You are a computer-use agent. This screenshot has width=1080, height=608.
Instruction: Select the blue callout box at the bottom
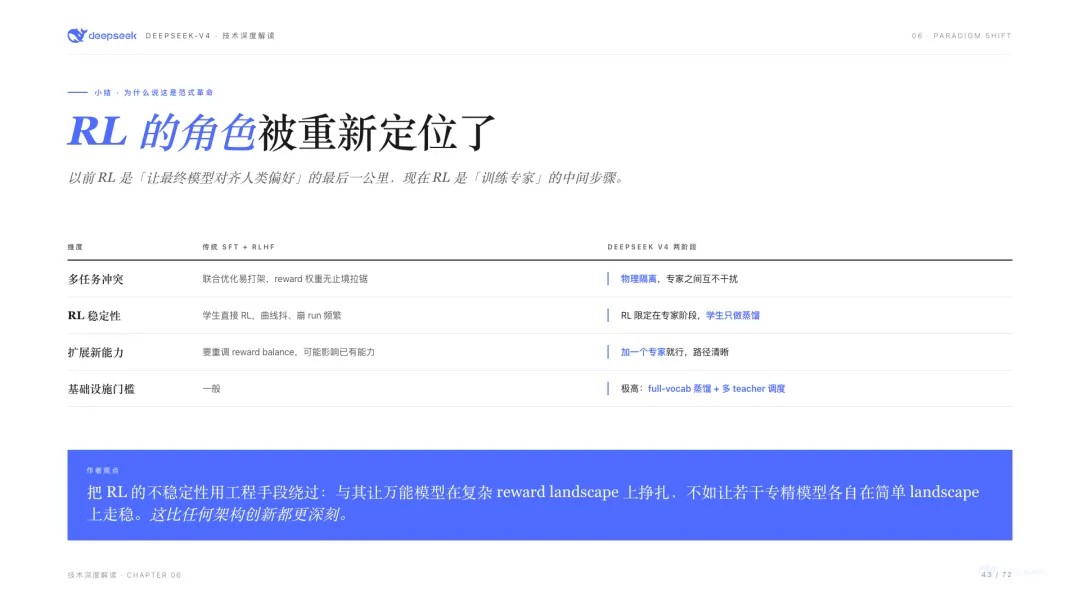click(x=540, y=492)
